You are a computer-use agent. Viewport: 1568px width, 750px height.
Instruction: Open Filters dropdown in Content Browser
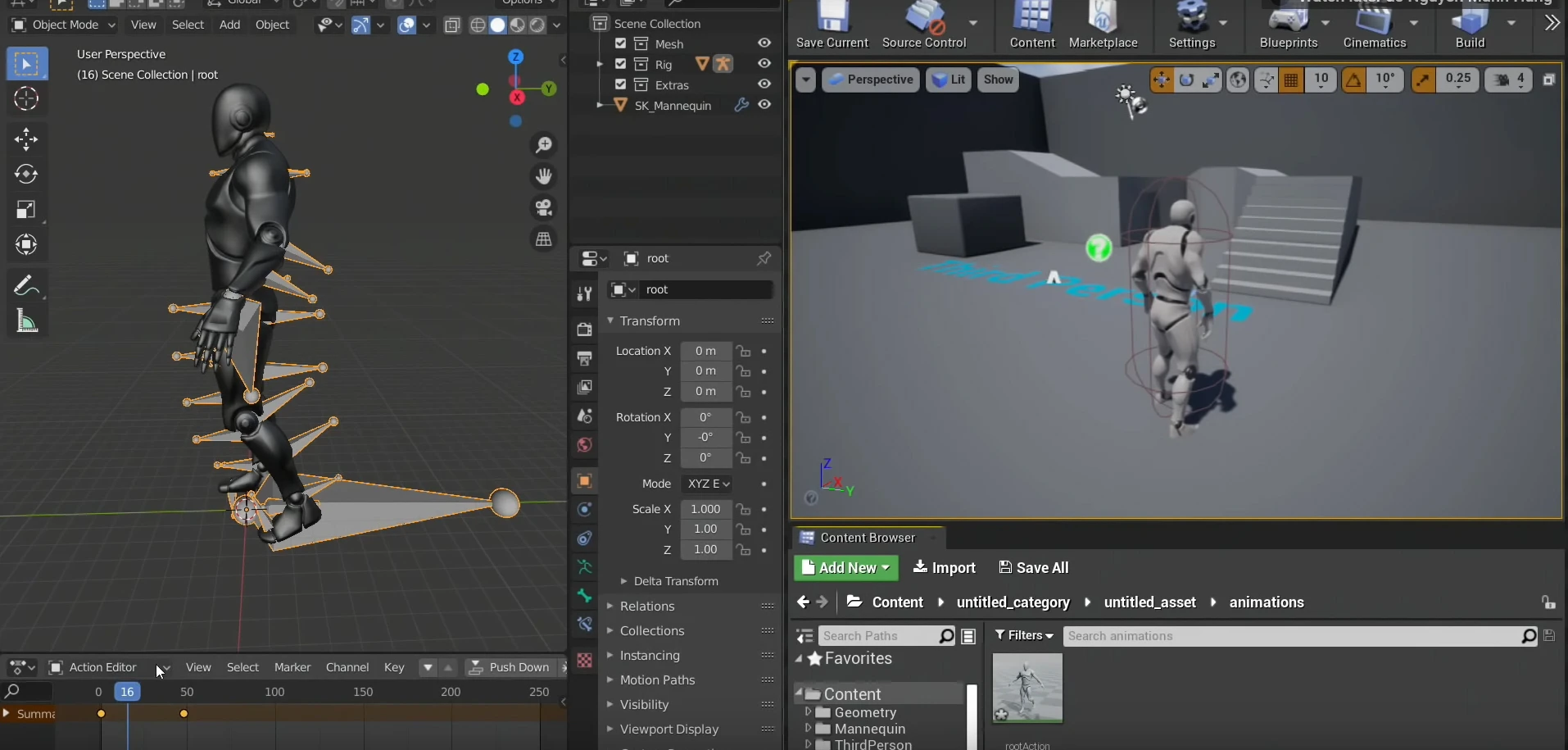(1024, 635)
